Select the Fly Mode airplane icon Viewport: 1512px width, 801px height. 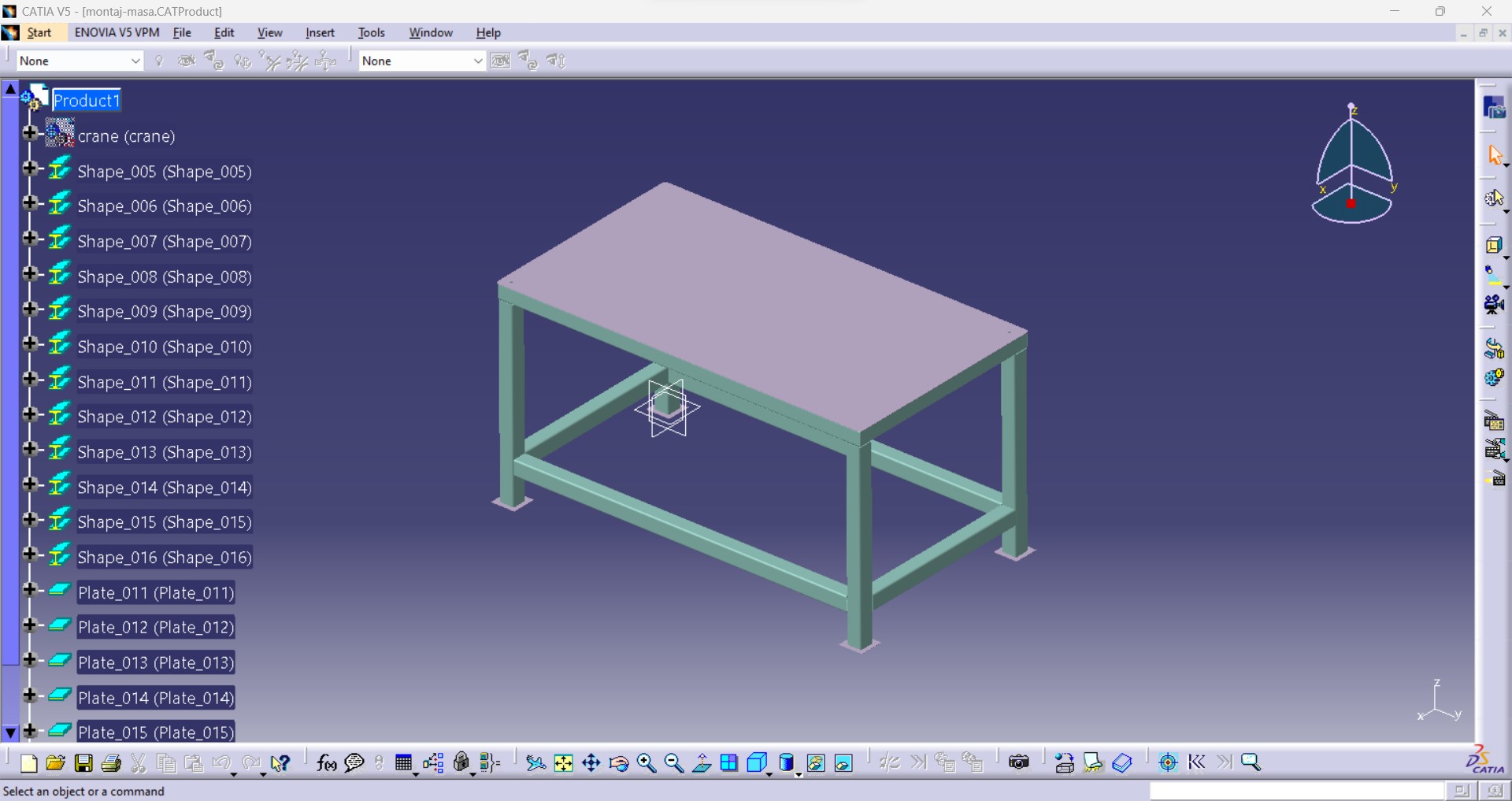click(x=535, y=762)
